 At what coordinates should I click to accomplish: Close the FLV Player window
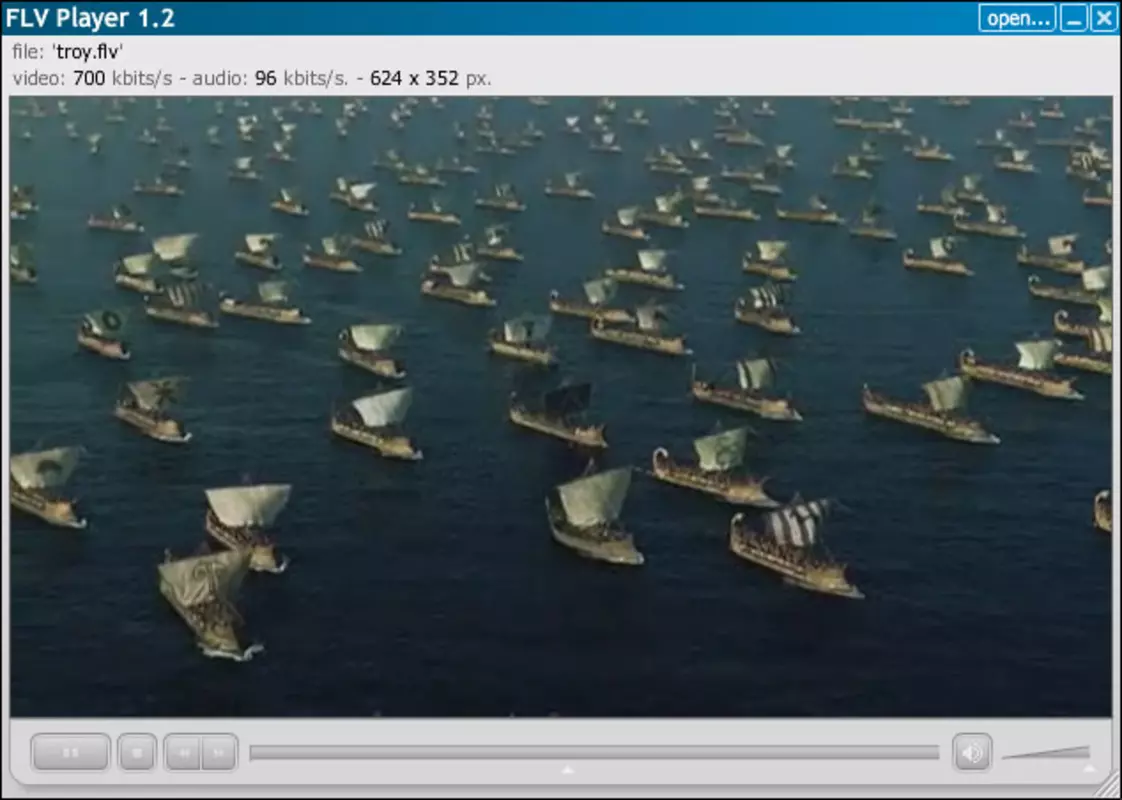pyautogui.click(x=1103, y=18)
